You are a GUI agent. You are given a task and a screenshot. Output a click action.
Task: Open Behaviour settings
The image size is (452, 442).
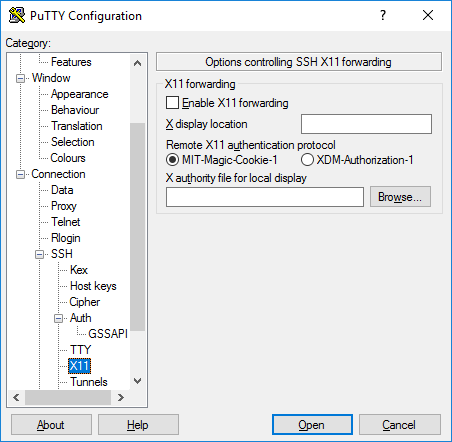[75, 110]
